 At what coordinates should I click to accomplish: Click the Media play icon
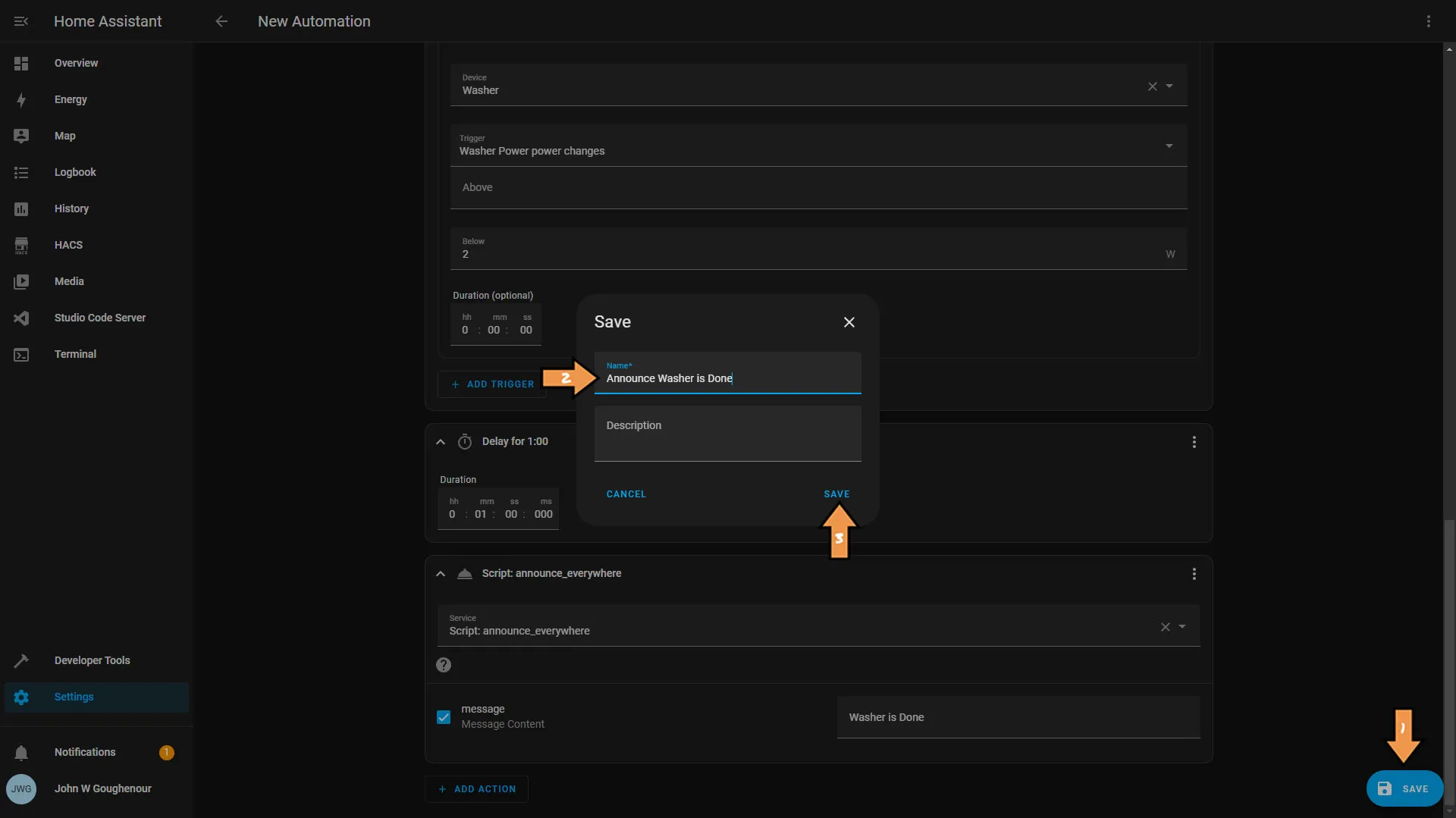click(21, 281)
